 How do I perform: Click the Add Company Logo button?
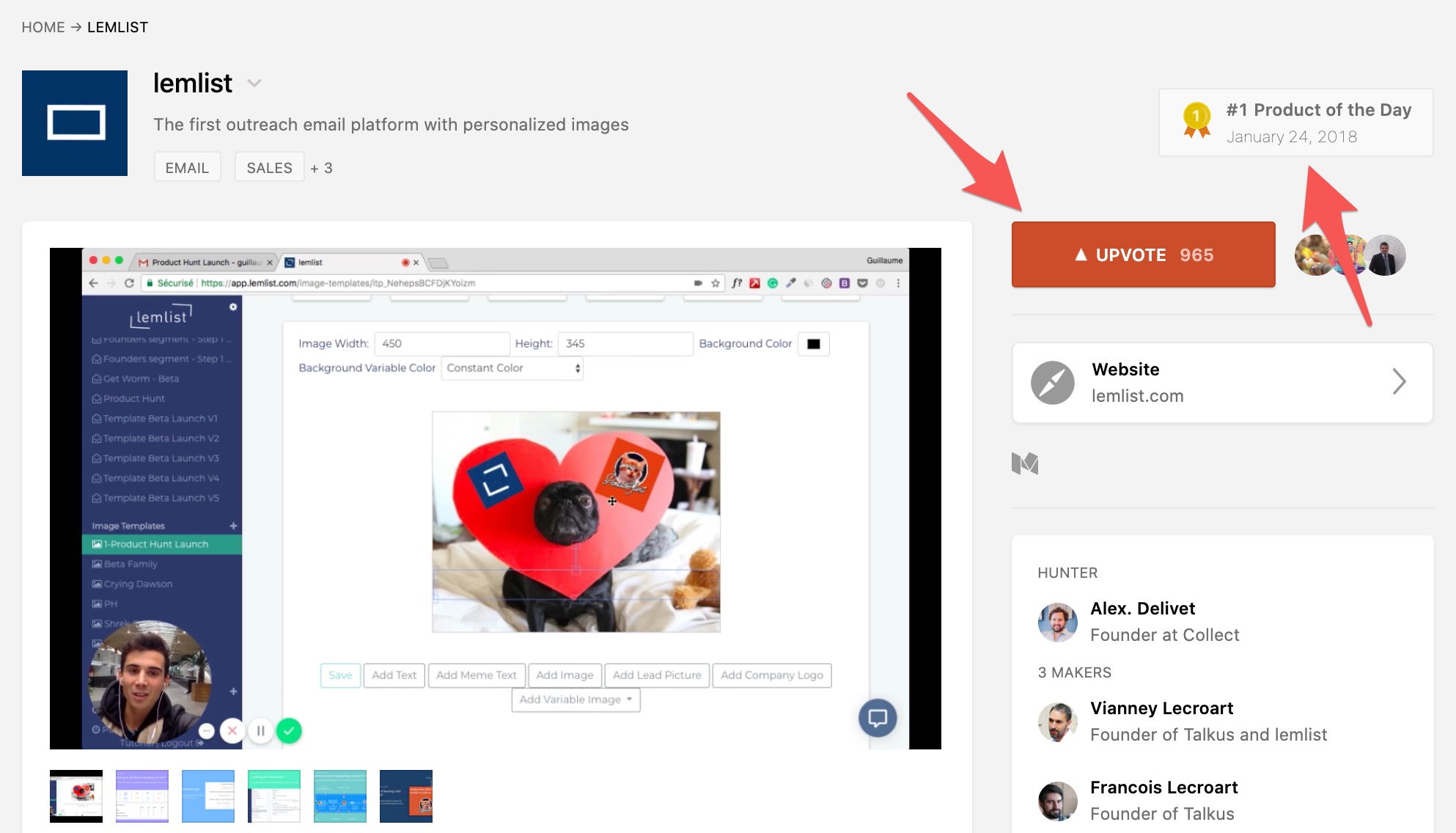(x=772, y=675)
